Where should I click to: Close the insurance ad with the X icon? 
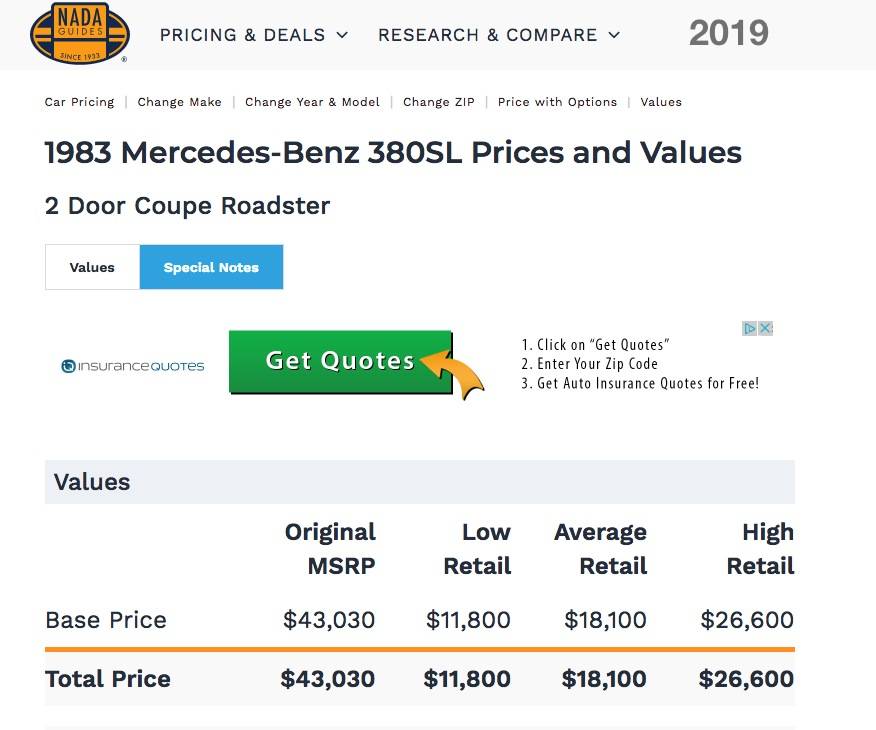point(765,328)
